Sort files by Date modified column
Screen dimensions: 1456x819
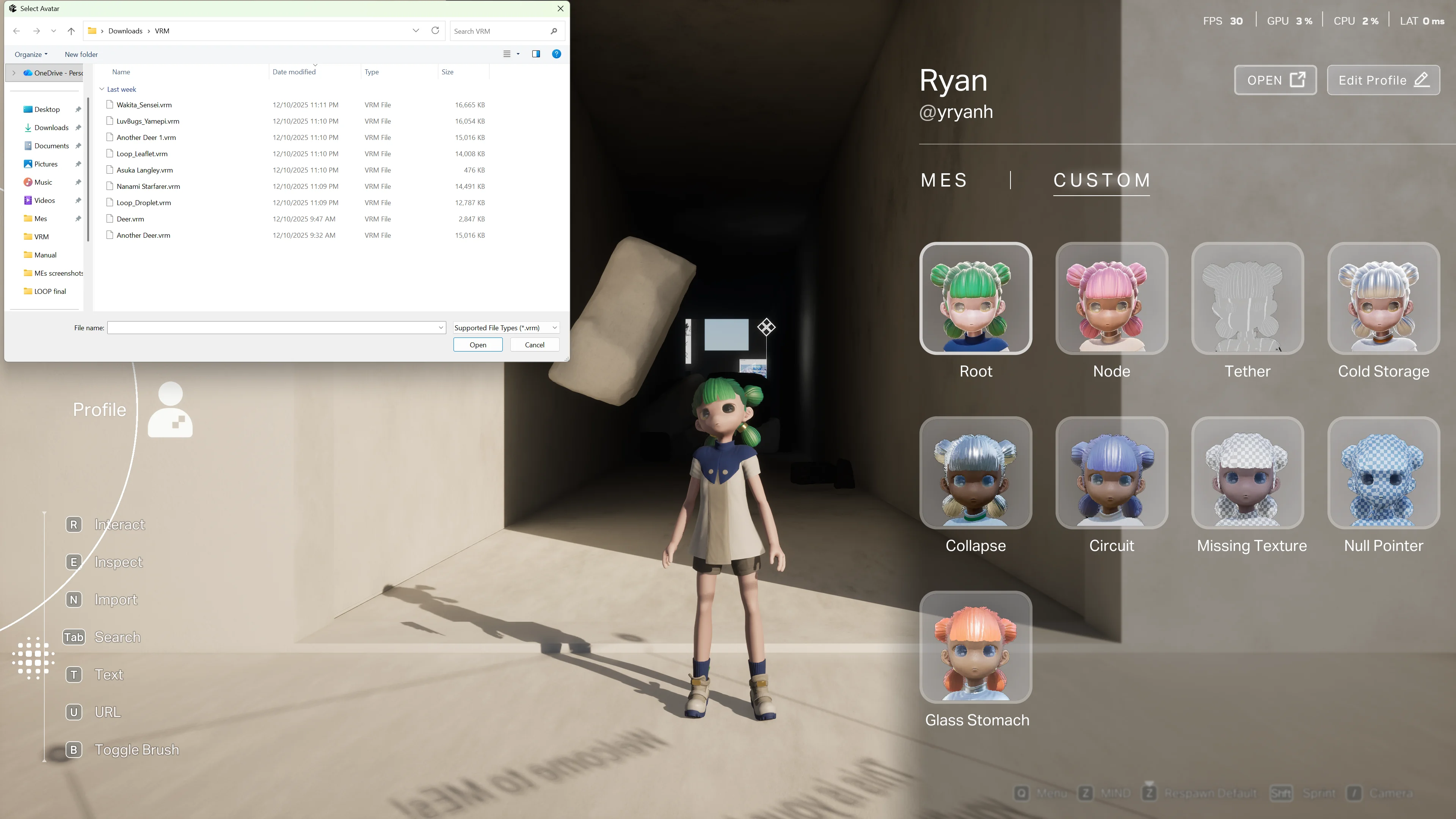[x=294, y=72]
